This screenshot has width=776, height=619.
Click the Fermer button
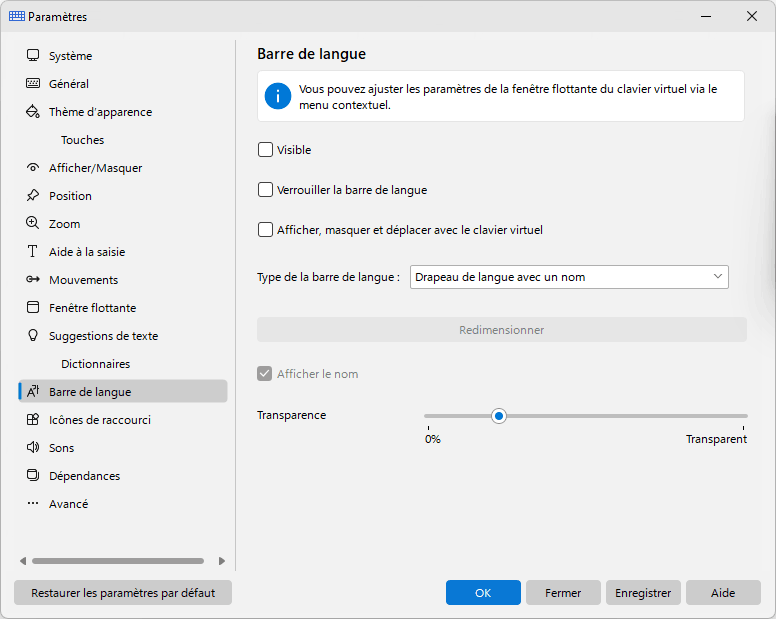[x=563, y=593]
